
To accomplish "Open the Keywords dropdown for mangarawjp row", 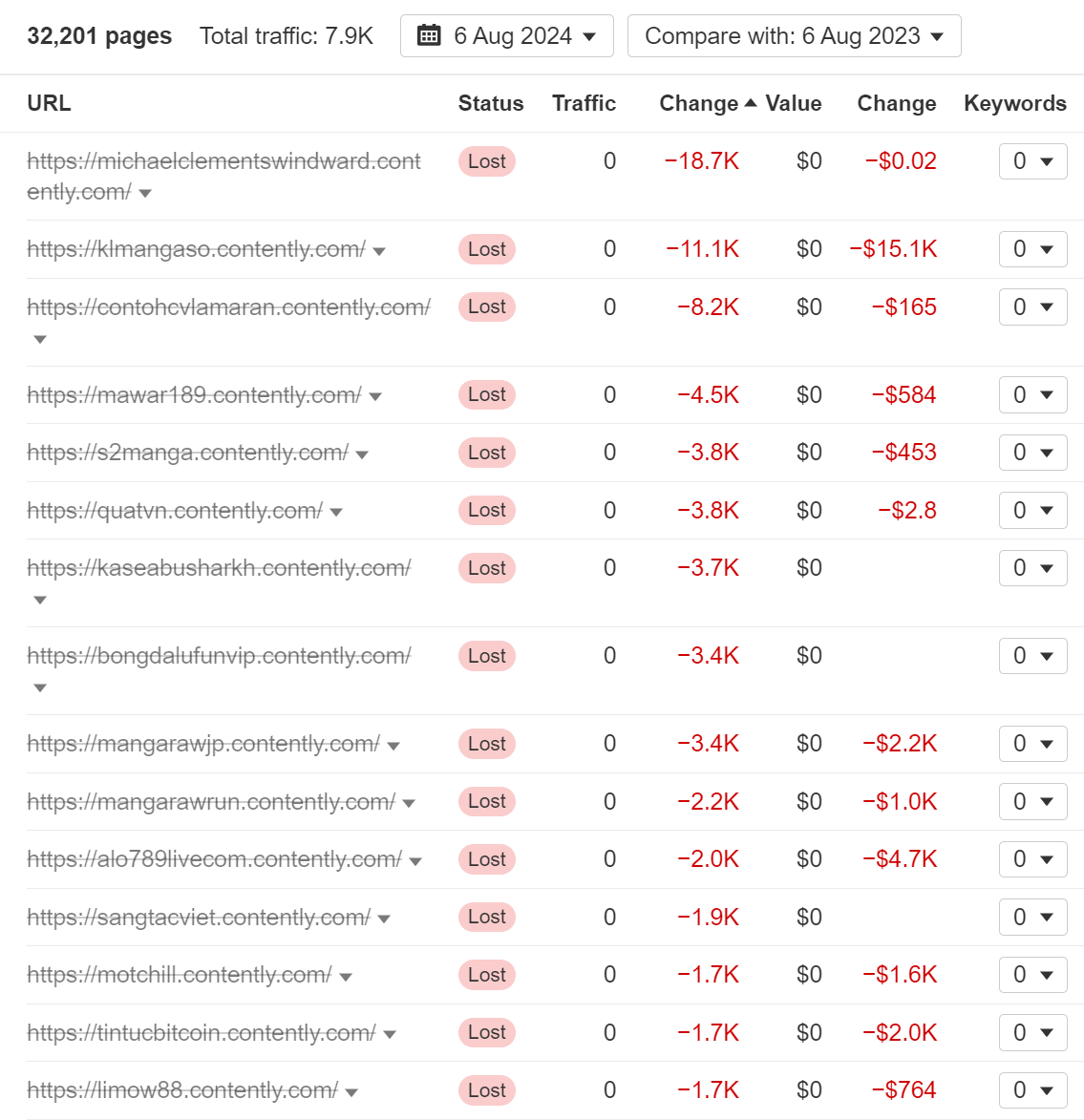I will tap(1032, 744).
